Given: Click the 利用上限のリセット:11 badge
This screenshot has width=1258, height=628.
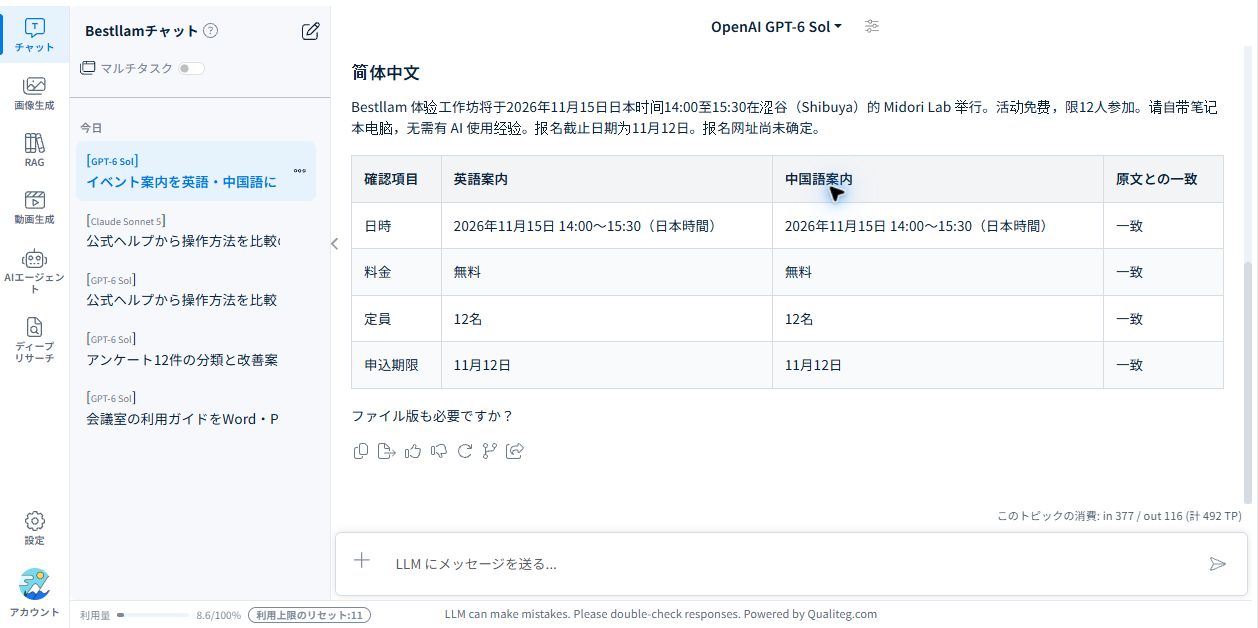Looking at the screenshot, I should click(x=309, y=615).
